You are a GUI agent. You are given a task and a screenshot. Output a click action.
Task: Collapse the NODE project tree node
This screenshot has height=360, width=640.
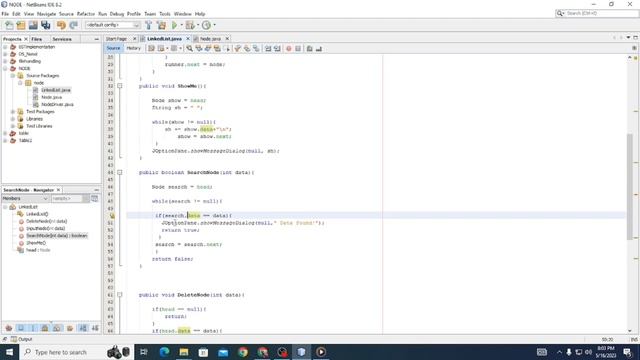(5, 68)
